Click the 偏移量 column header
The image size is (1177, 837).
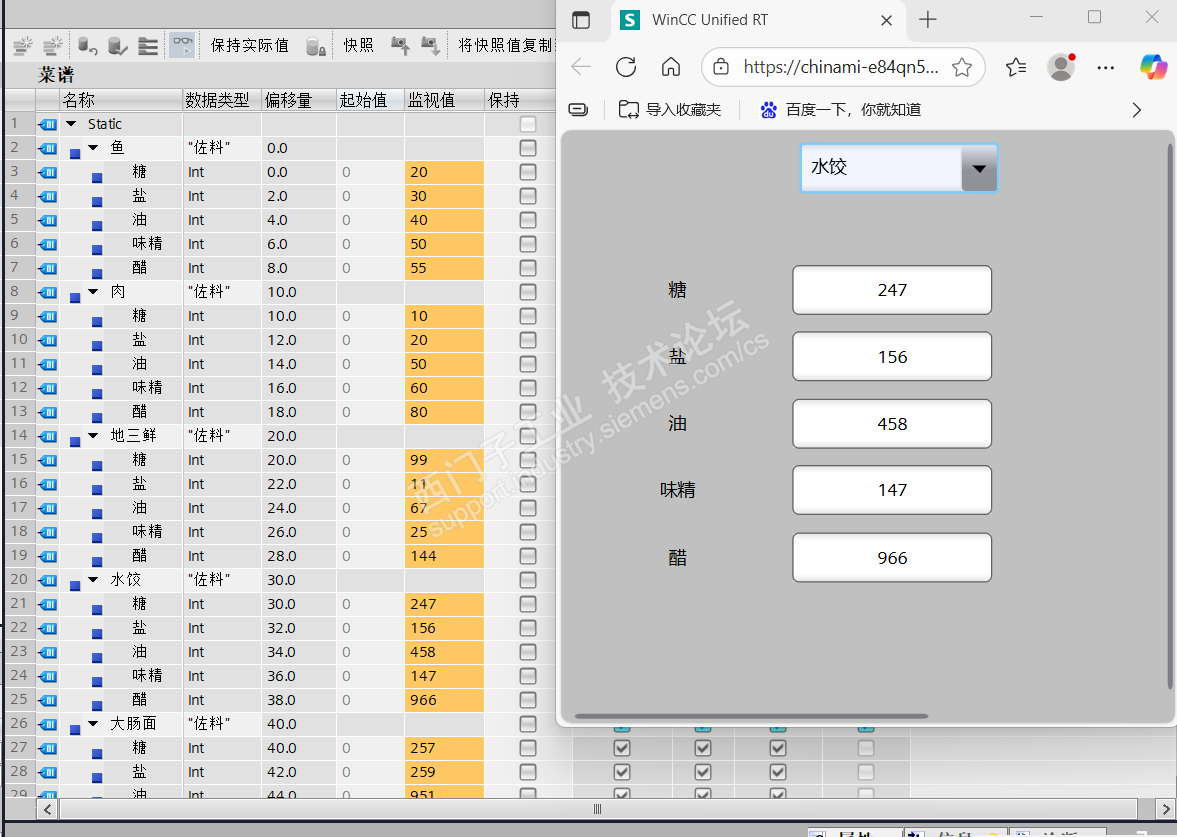click(299, 100)
